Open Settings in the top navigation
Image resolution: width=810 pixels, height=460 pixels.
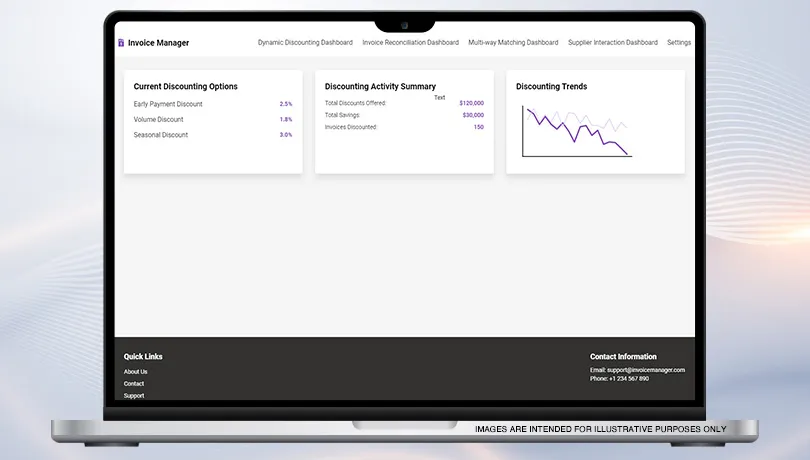679,43
